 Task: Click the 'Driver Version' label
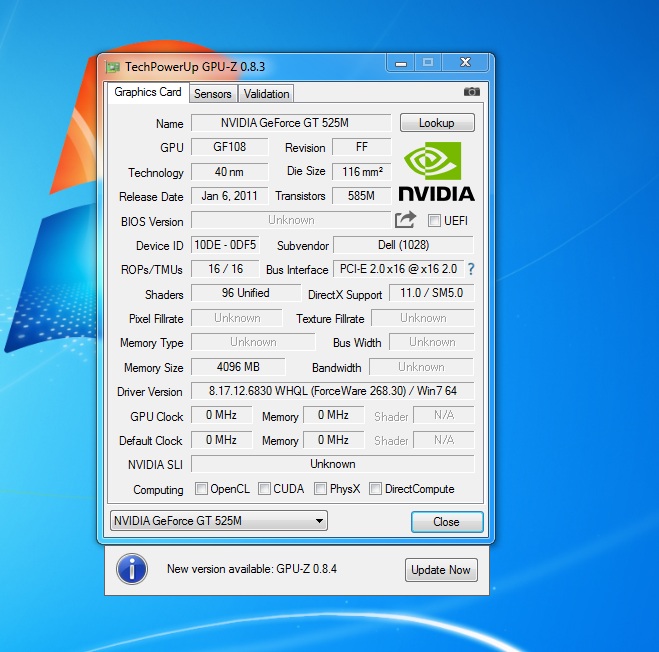point(150,392)
